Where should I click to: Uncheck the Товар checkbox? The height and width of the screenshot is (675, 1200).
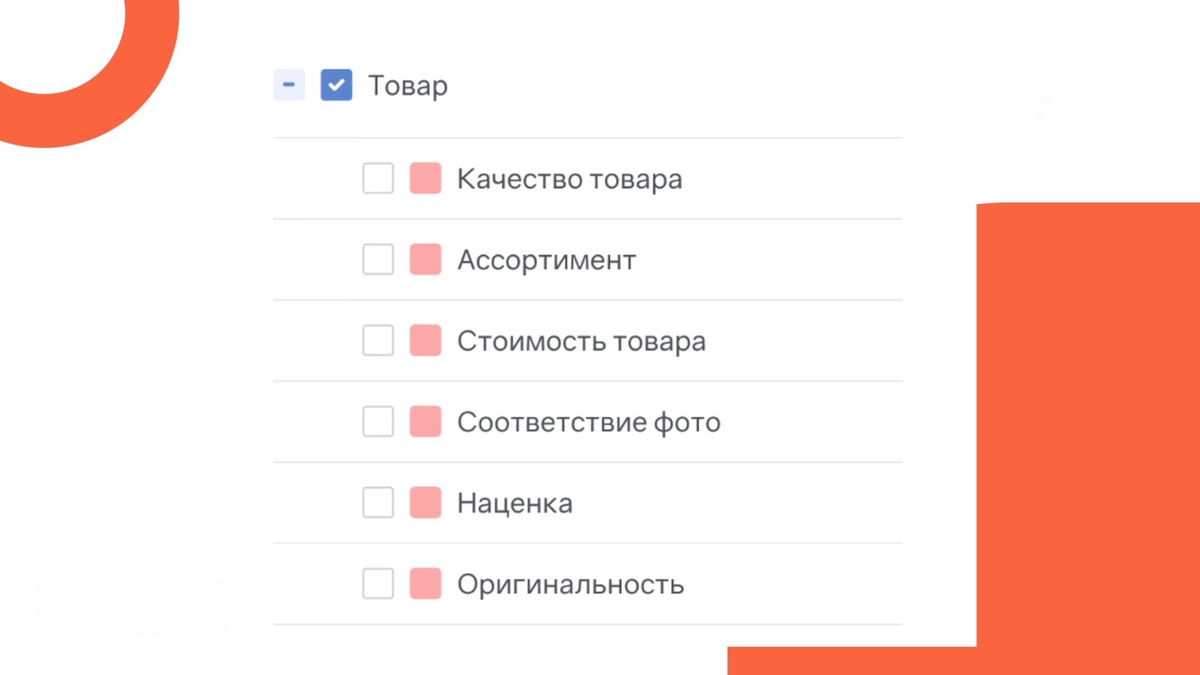point(336,85)
